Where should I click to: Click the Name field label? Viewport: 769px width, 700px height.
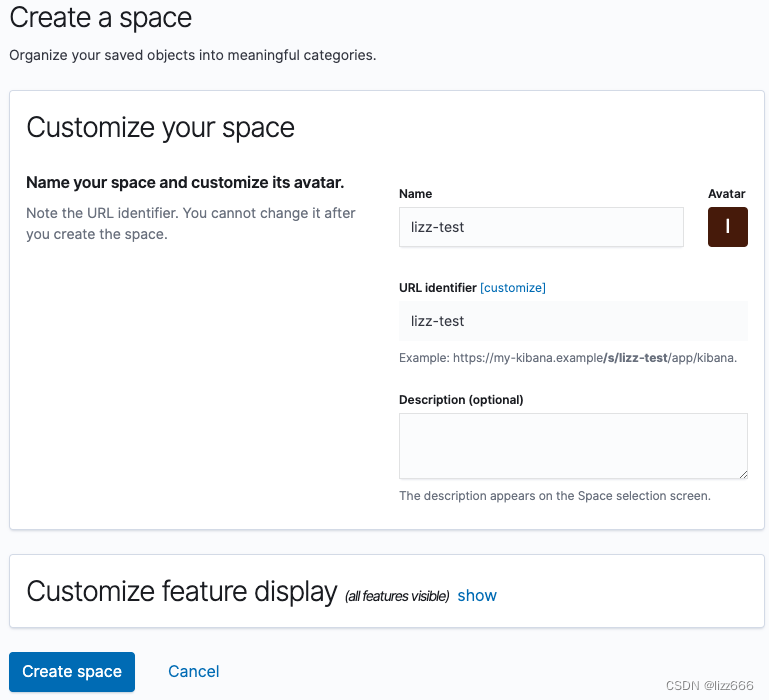click(x=415, y=194)
